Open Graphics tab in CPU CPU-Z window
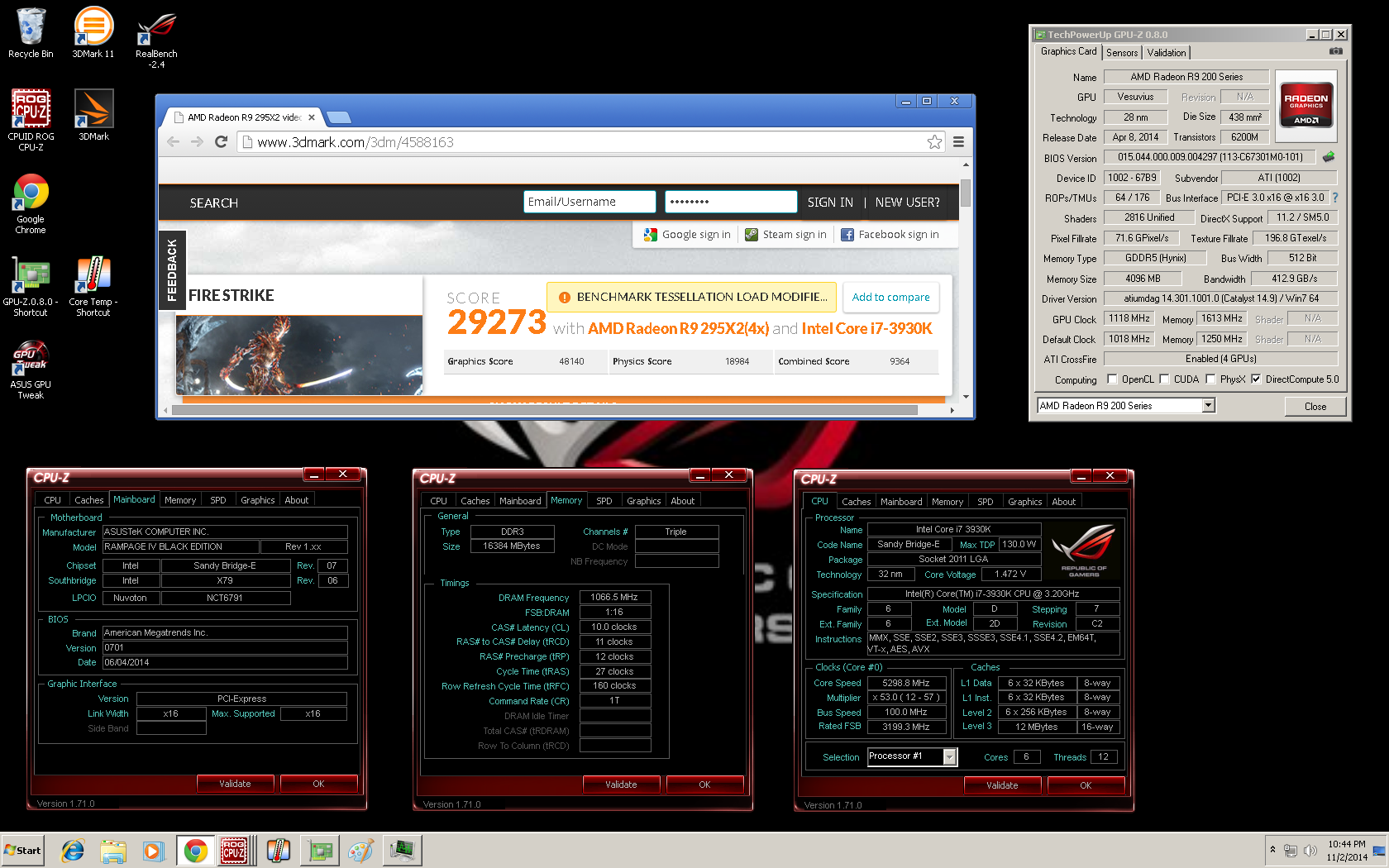Image resolution: width=1389 pixels, height=868 pixels. click(1025, 502)
